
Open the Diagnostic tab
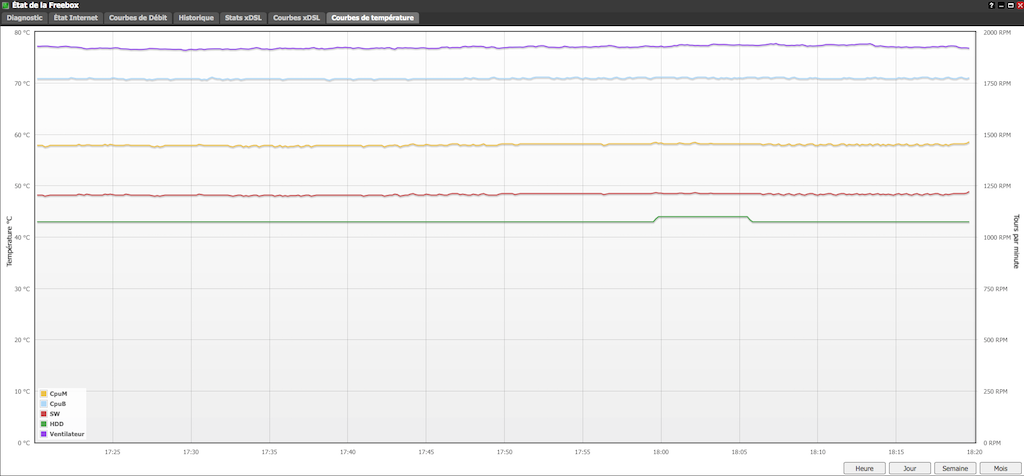[25, 18]
